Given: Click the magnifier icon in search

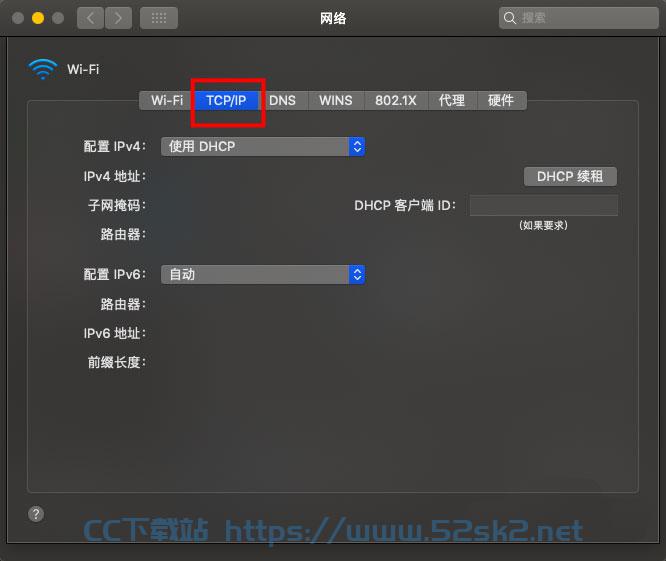Looking at the screenshot, I should coord(509,18).
